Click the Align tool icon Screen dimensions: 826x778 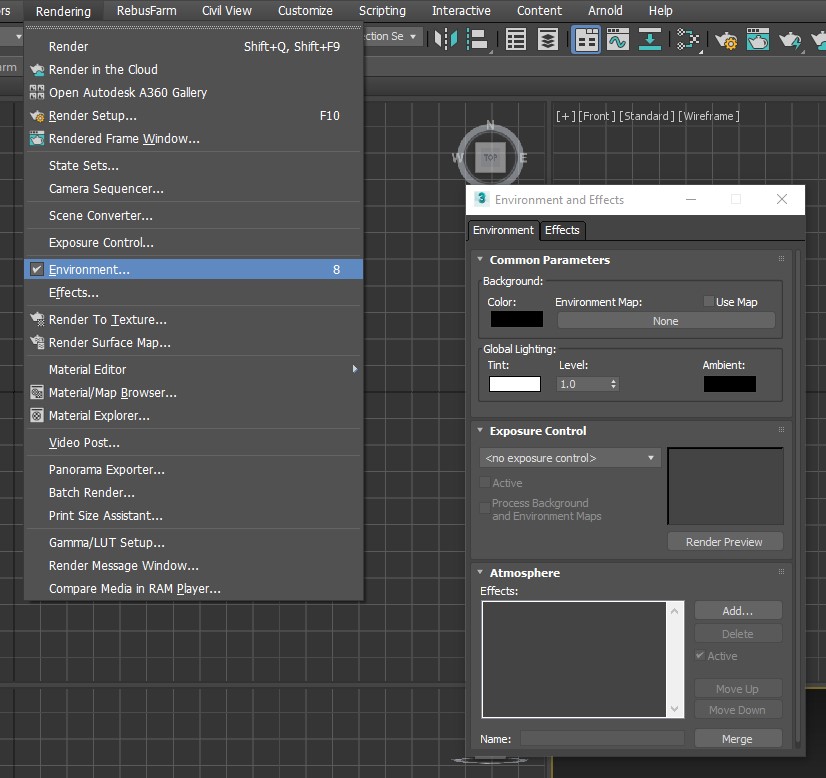click(x=477, y=39)
